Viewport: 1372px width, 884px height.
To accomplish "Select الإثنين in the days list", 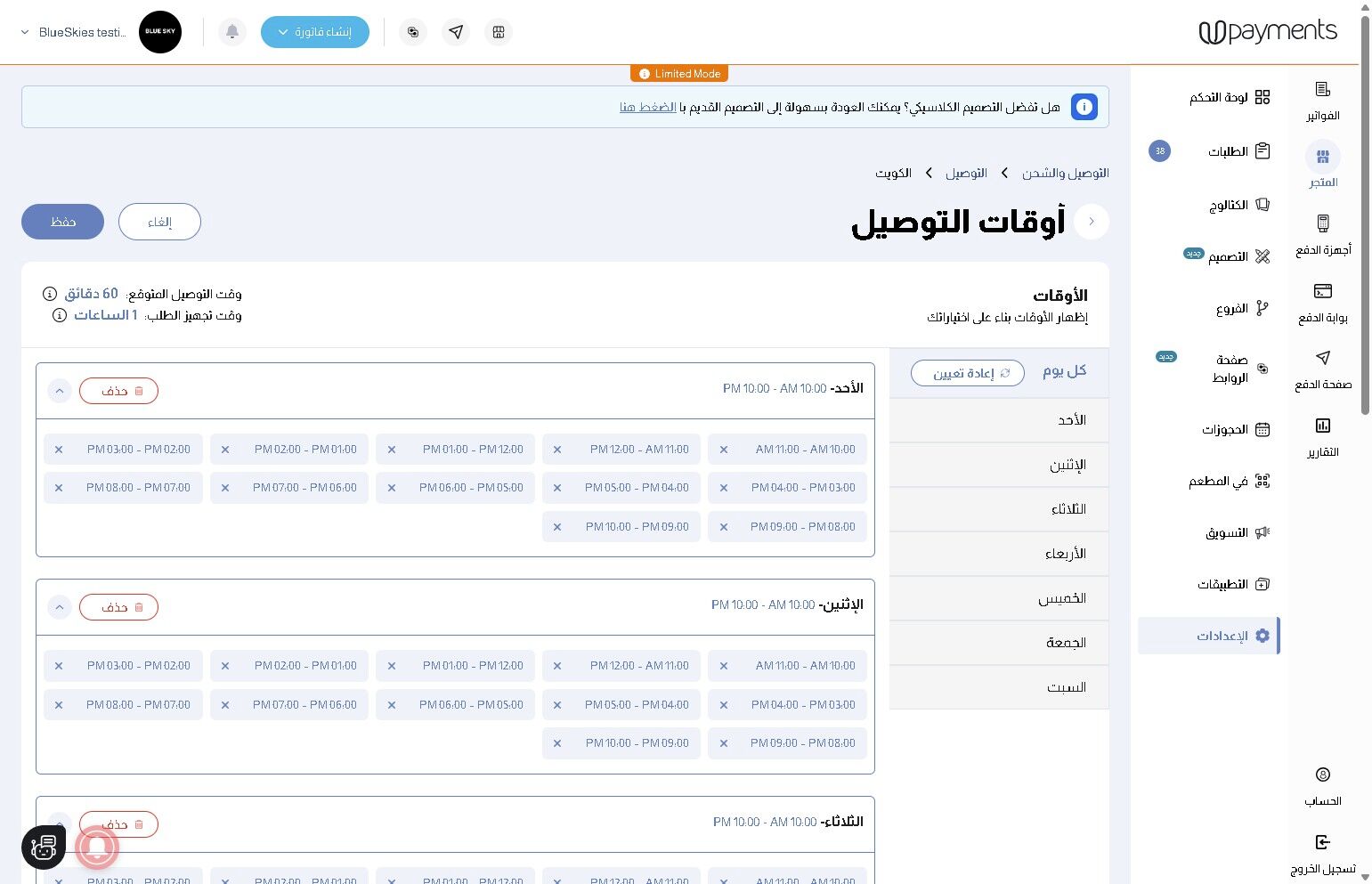I will pos(999,465).
